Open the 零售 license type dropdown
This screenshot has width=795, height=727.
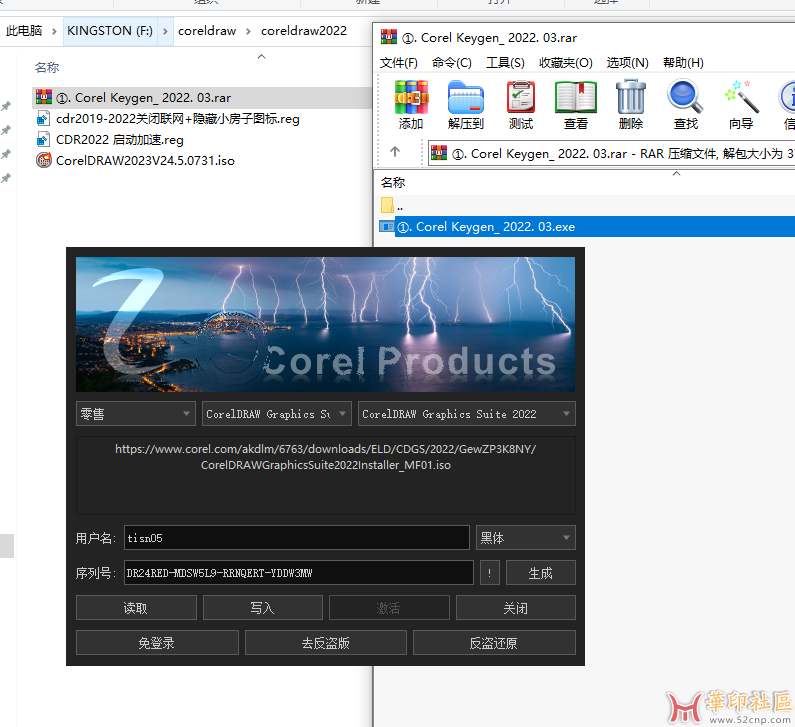pos(135,414)
